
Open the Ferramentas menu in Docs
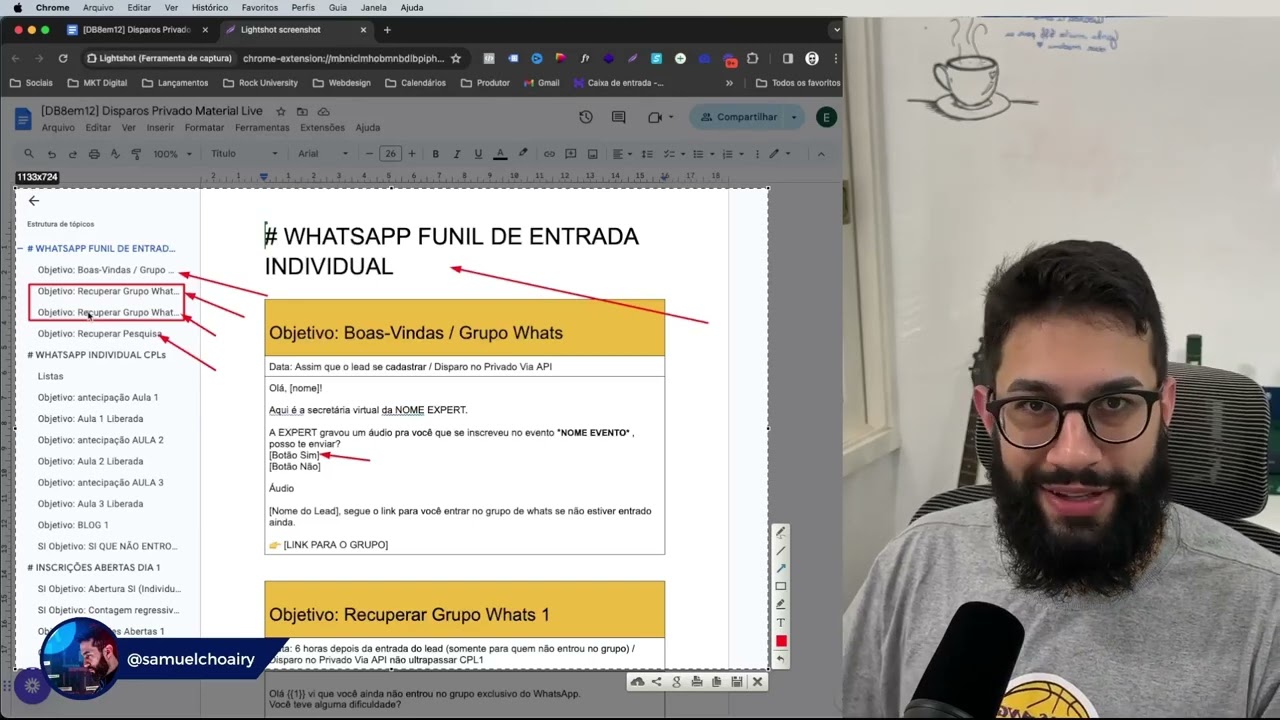point(262,128)
